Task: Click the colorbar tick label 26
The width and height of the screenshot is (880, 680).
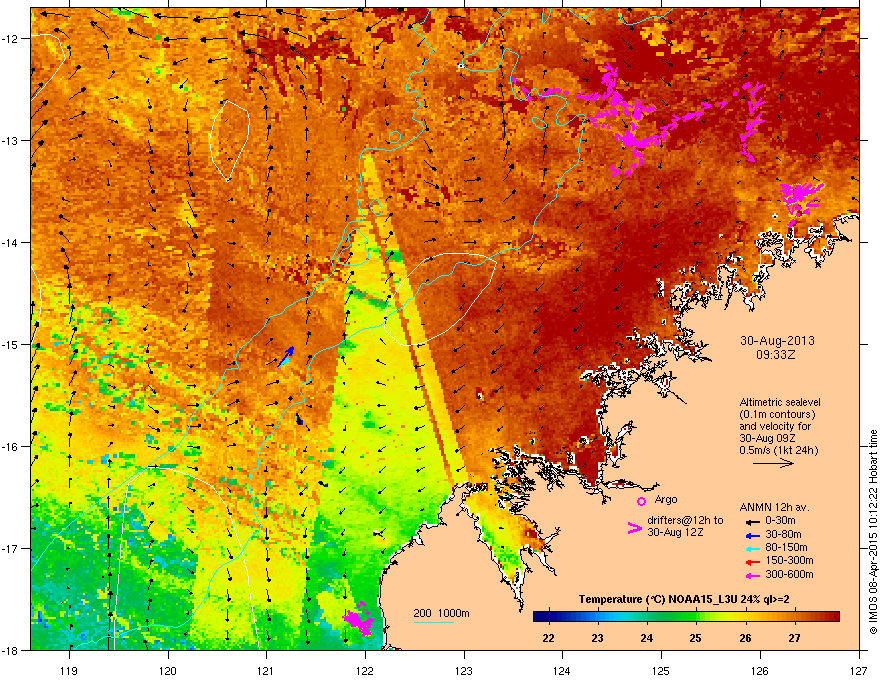Action: [745, 638]
